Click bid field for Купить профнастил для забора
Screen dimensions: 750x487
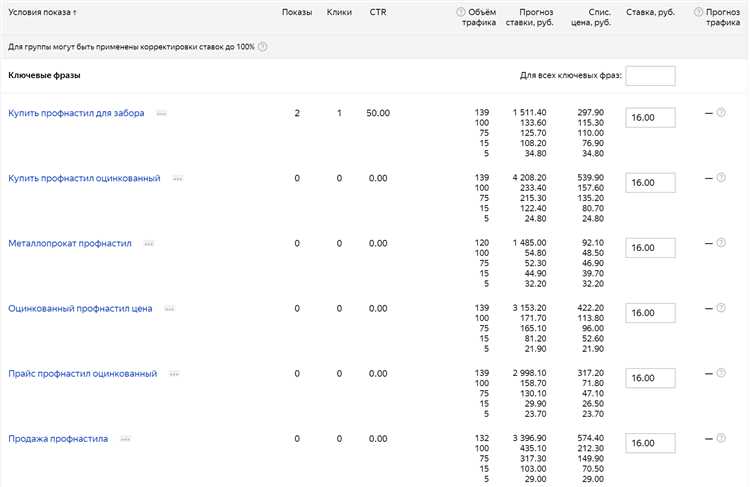click(650, 118)
